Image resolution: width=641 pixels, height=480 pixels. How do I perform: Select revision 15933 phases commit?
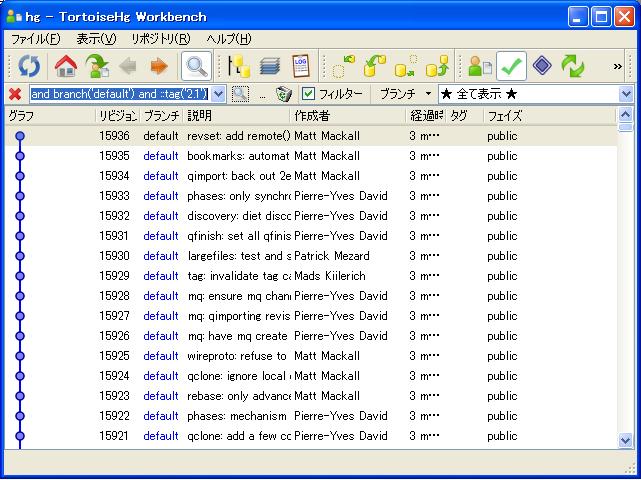311,196
